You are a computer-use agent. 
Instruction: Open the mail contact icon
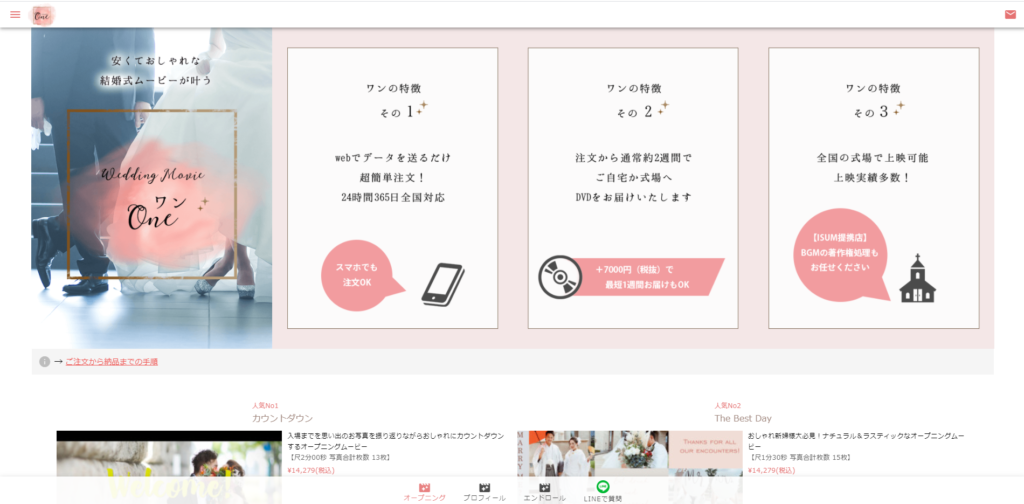tap(1010, 14)
